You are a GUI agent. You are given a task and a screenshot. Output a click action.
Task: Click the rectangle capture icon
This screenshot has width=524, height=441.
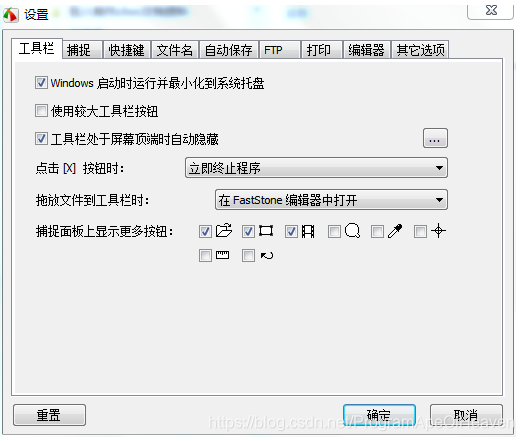point(266,231)
